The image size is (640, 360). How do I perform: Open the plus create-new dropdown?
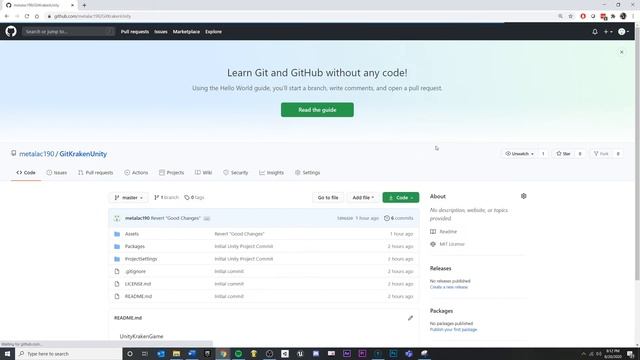[x=608, y=32]
